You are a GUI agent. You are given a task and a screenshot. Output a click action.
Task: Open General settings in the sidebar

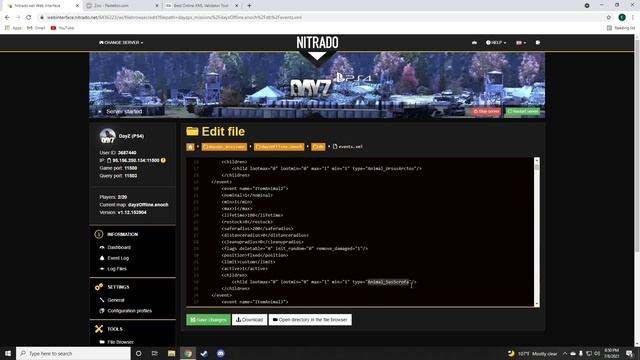[x=116, y=300]
